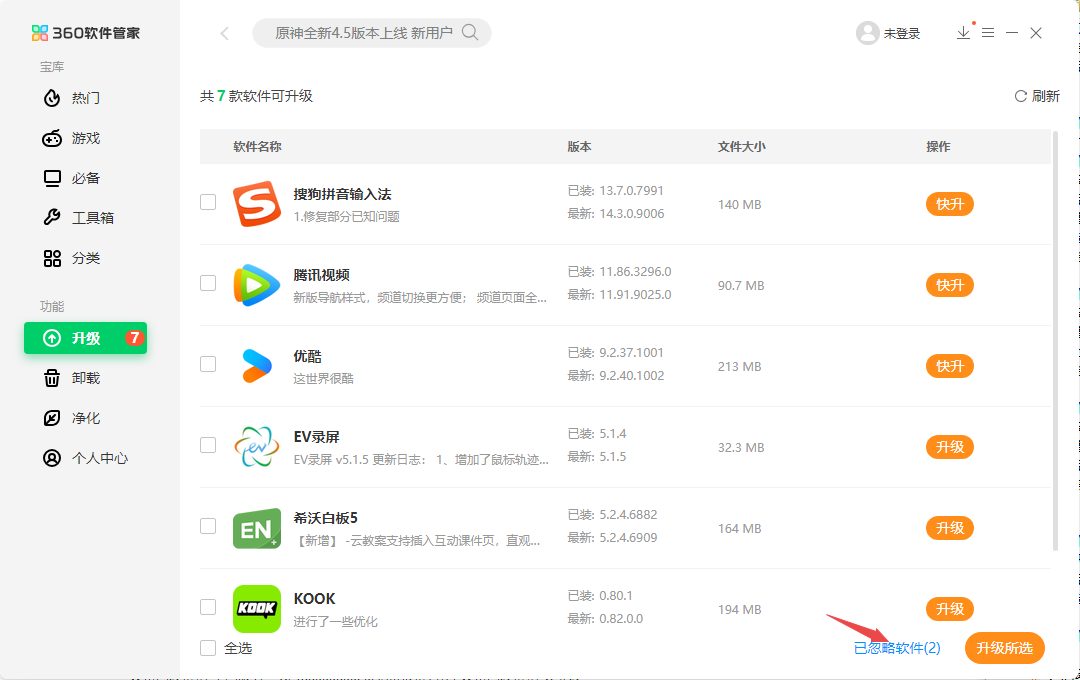Click the 优酷 app icon
The width and height of the screenshot is (1080, 680).
coord(257,366)
